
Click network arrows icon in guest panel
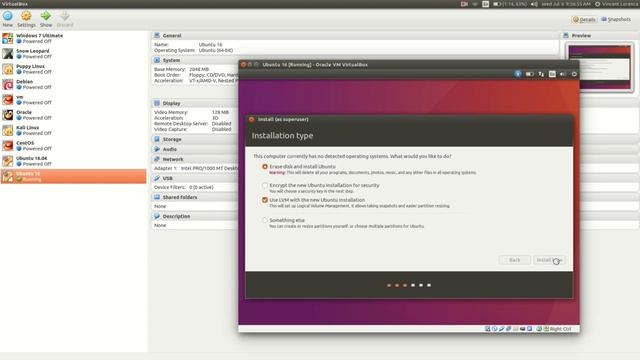[x=541, y=74]
